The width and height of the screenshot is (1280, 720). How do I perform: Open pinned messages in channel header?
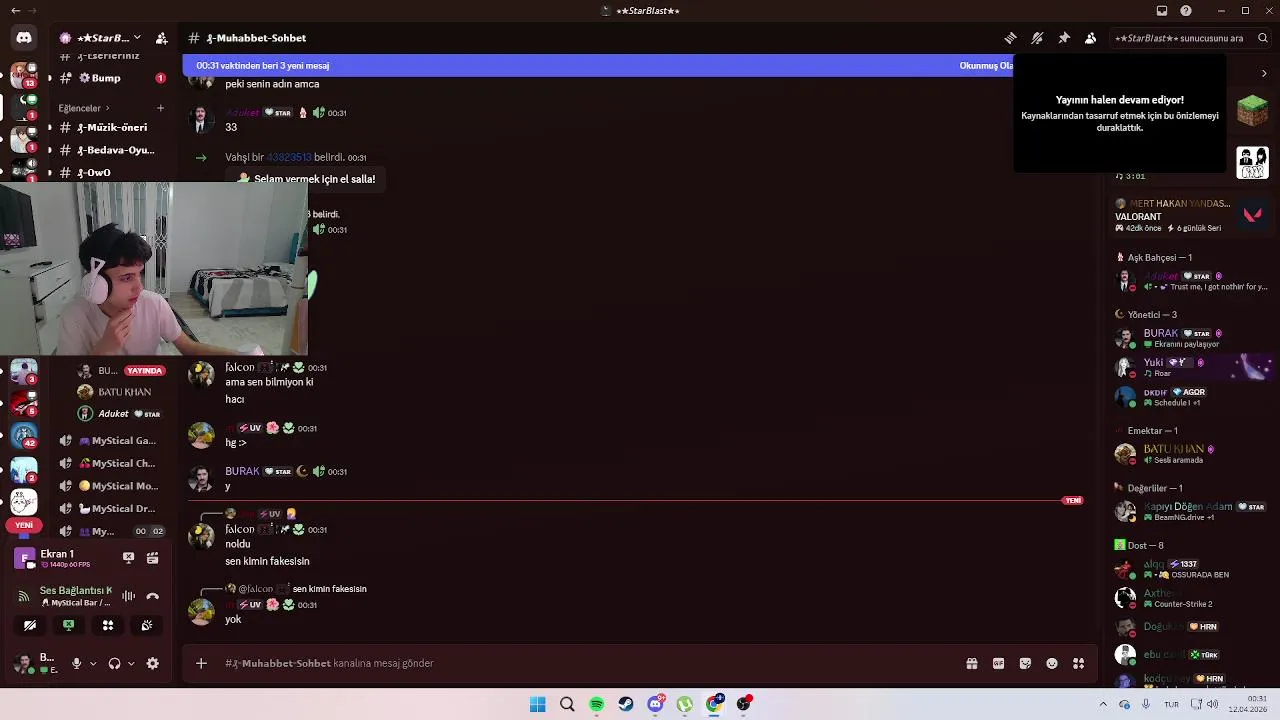click(x=1064, y=38)
